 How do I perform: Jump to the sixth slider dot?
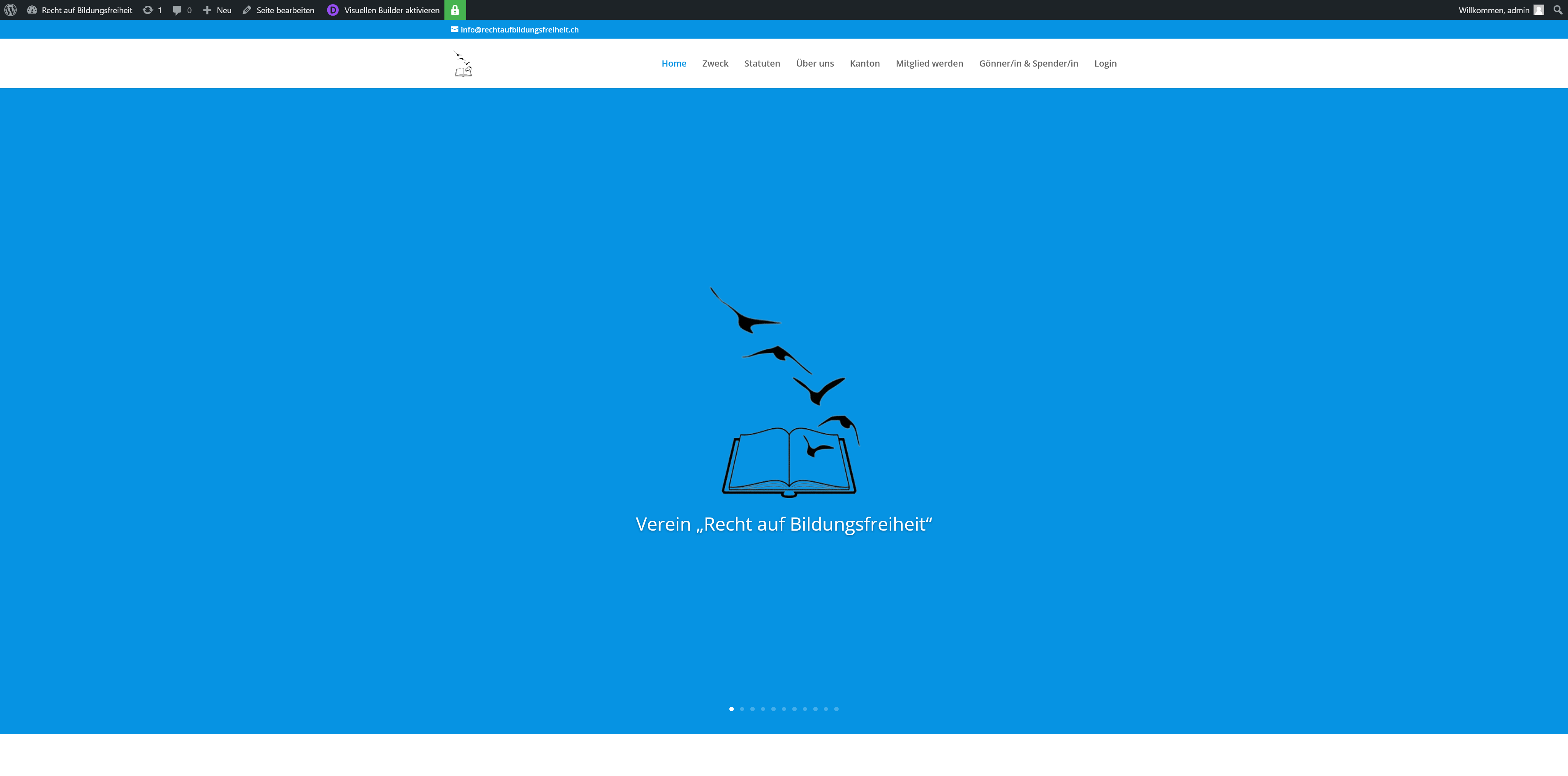click(x=784, y=709)
